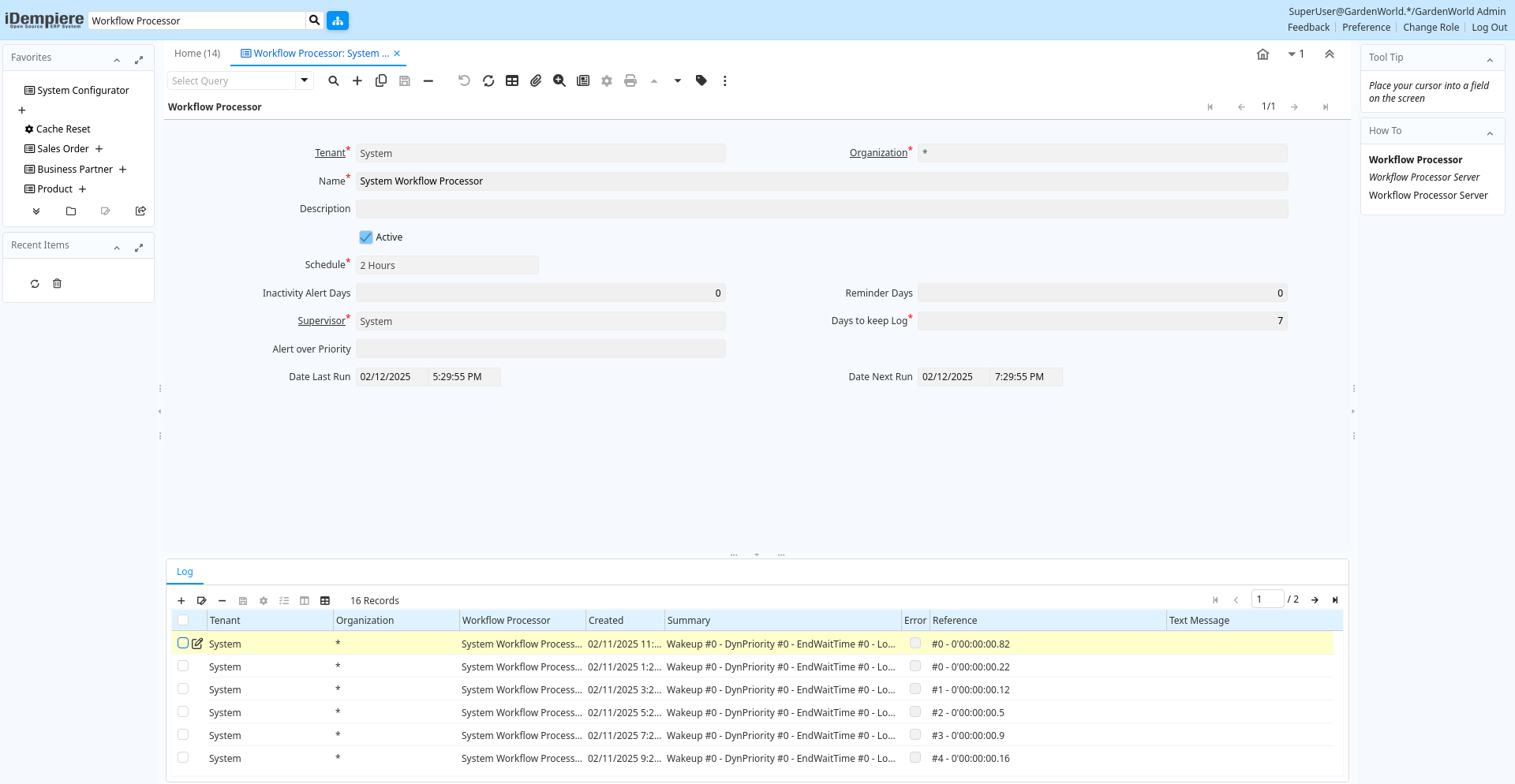Click the Copy Record icon in toolbar

[381, 80]
